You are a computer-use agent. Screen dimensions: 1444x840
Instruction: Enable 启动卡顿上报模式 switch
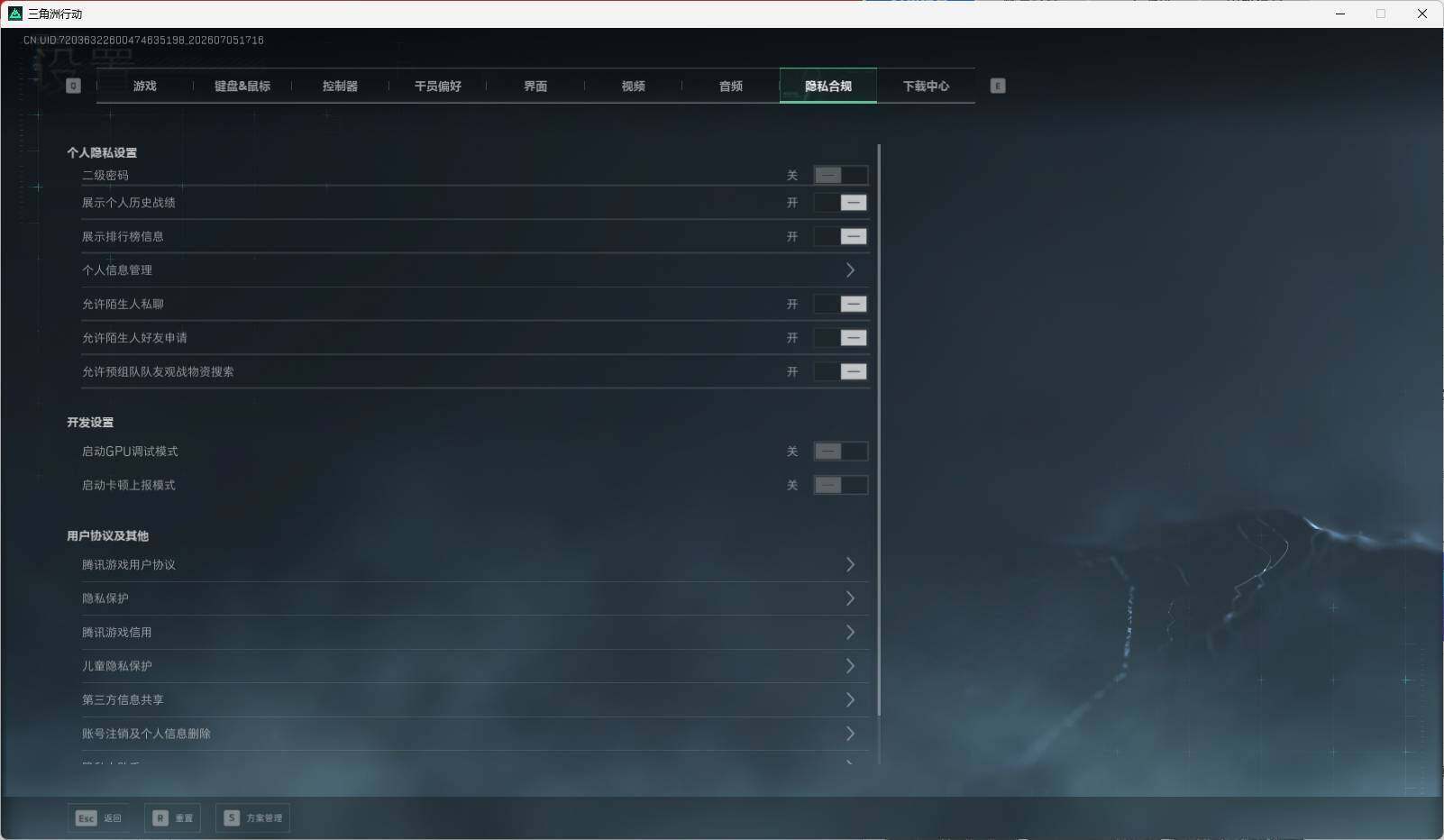pos(840,485)
